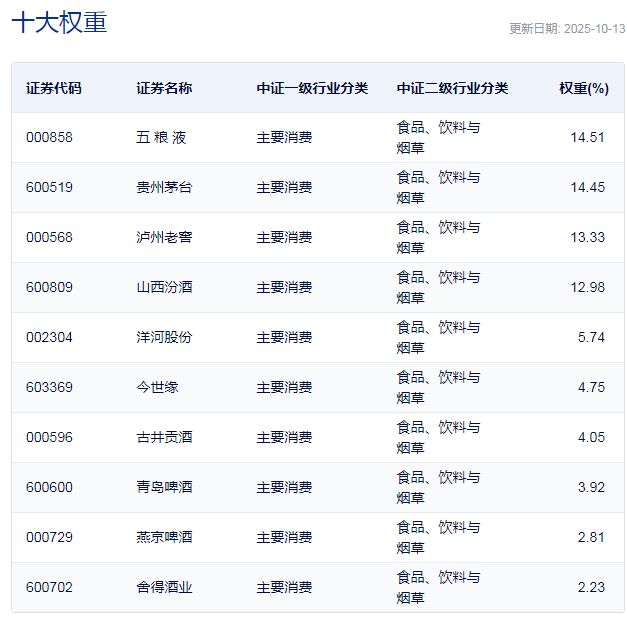Click 食品、饮料与烟草 in the 舍得酒业 row
The width and height of the screenshot is (627, 617).
click(438, 587)
